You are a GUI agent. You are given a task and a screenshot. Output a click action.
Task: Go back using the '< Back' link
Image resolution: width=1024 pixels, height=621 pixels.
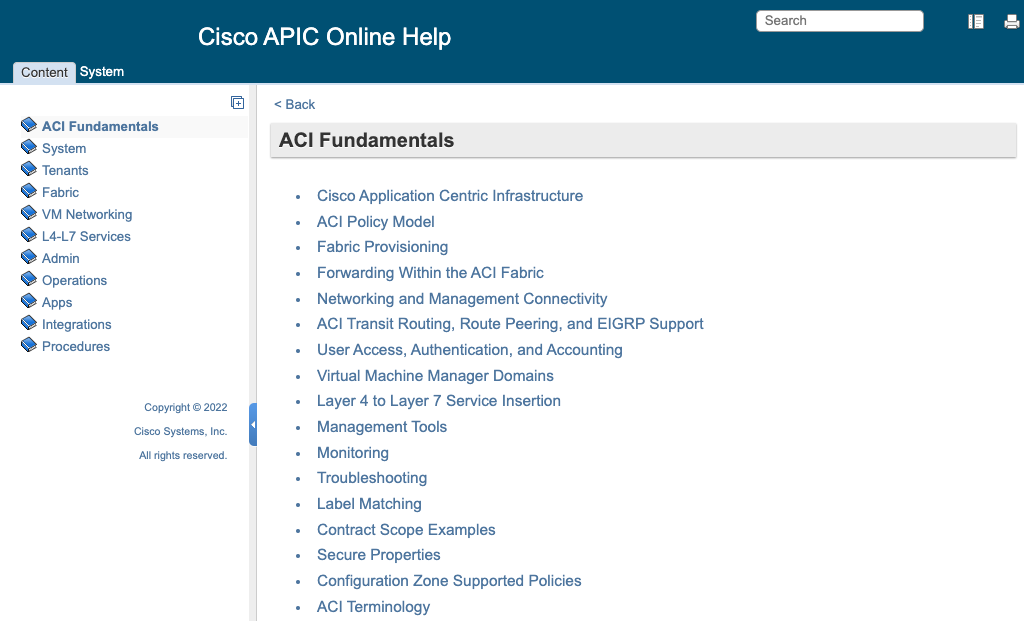[x=295, y=104]
